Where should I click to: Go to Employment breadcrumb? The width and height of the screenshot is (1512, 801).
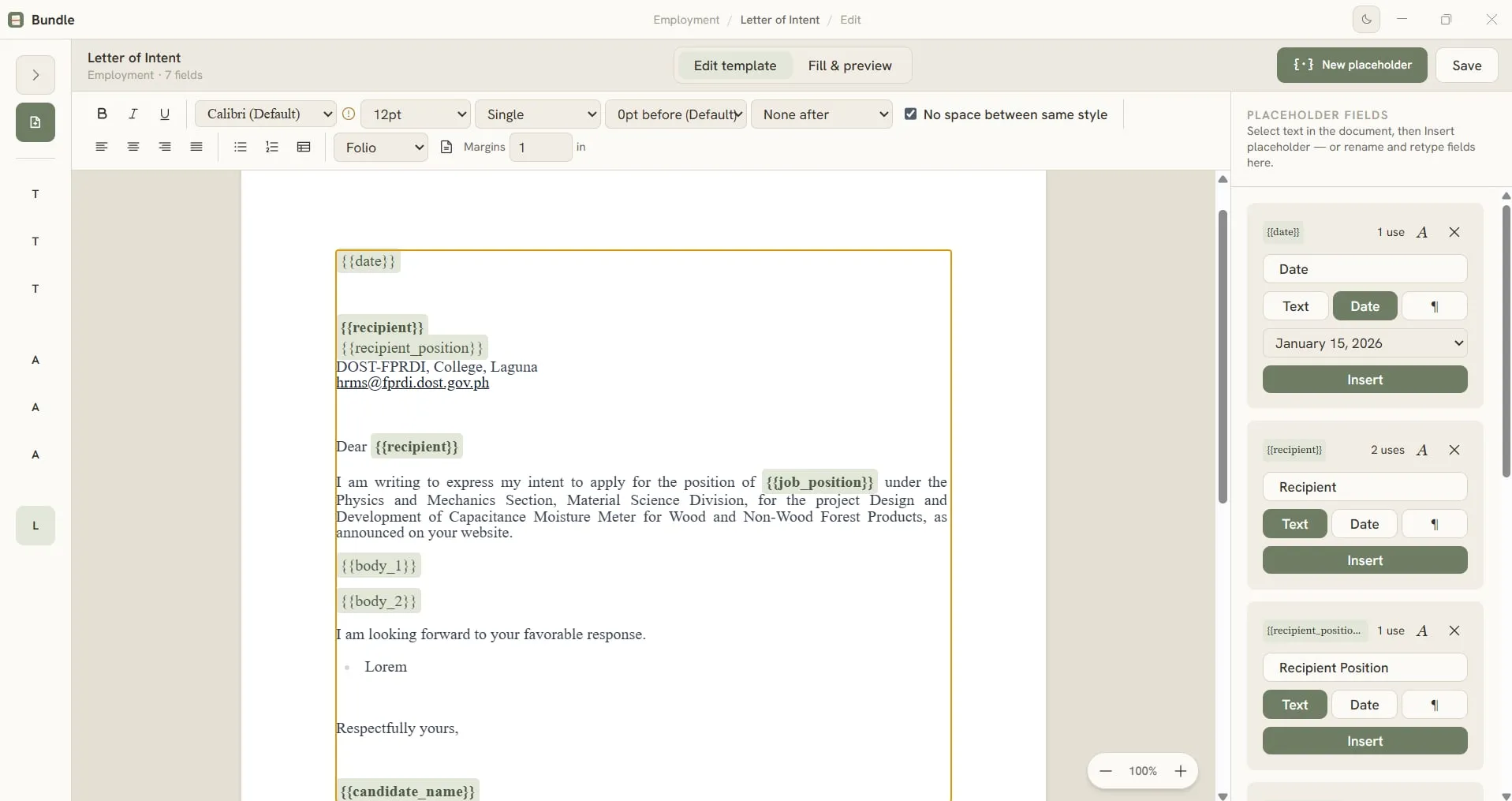pos(686,20)
